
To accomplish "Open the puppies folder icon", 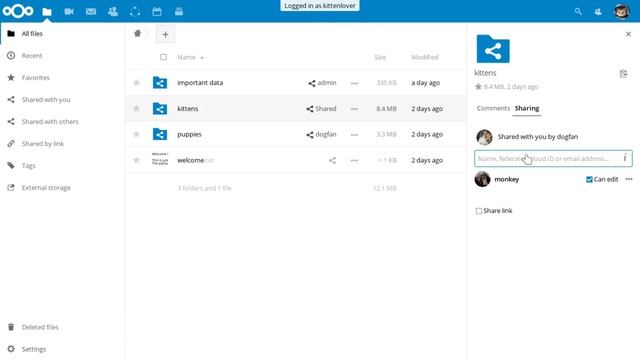I will pos(160,134).
